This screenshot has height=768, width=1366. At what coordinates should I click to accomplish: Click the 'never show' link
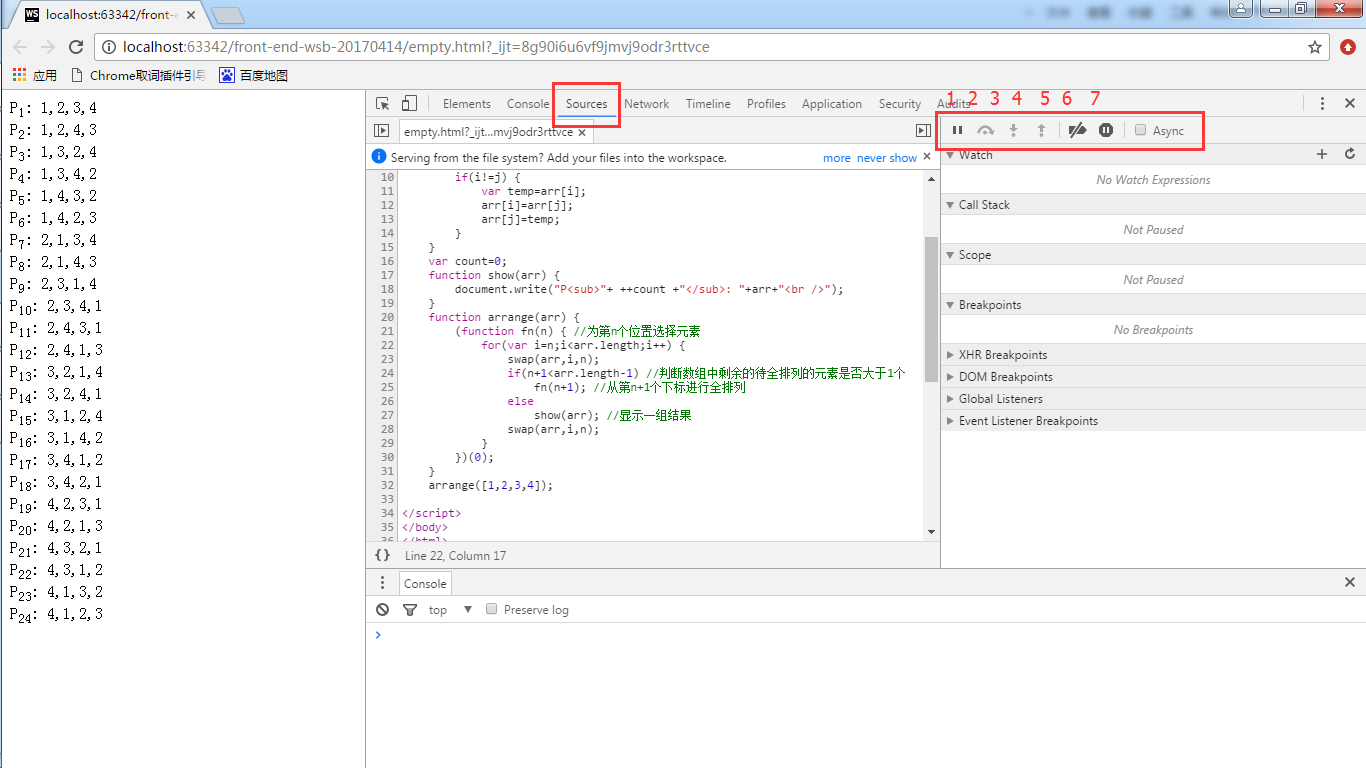click(x=887, y=158)
